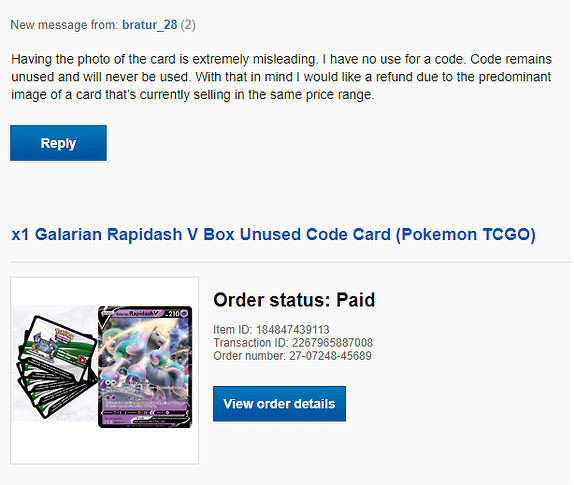Screen dimensions: 574x485
Task: Open the Galarian Rapidash V card image
Action: (x=145, y=367)
